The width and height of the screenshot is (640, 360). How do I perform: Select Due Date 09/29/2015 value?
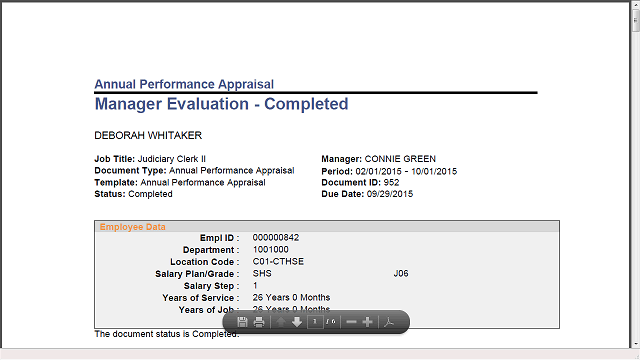390,194
